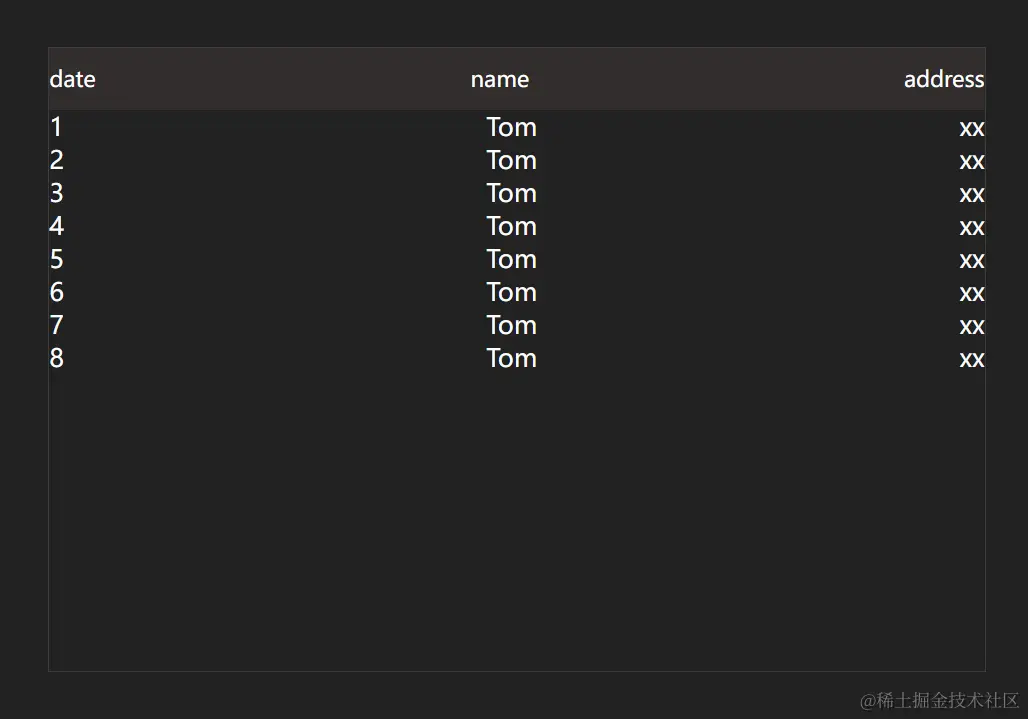Image resolution: width=1028 pixels, height=719 pixels.
Task: Click the Tom name in row 1
Action: point(511,127)
